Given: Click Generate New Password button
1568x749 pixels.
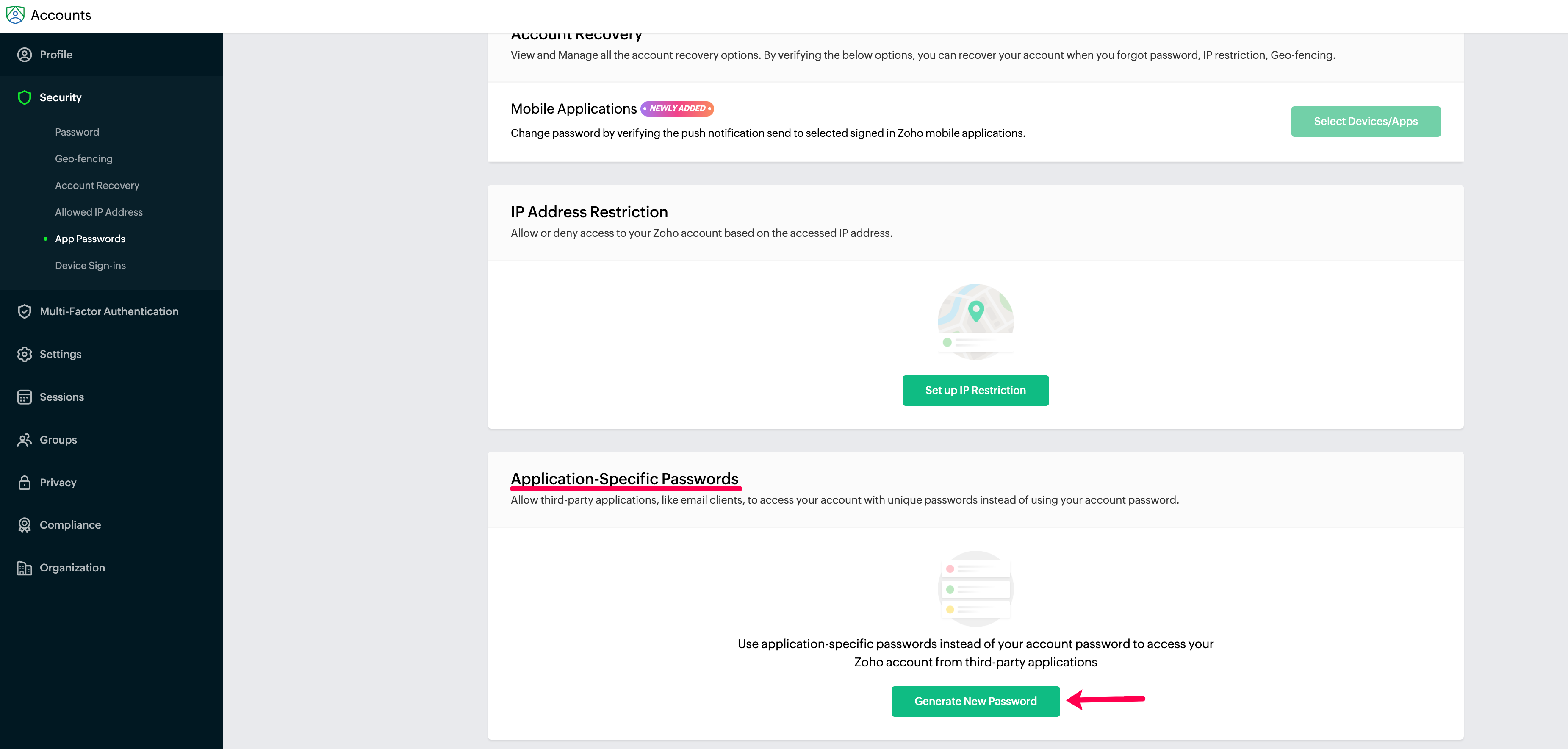Looking at the screenshot, I should 975,702.
